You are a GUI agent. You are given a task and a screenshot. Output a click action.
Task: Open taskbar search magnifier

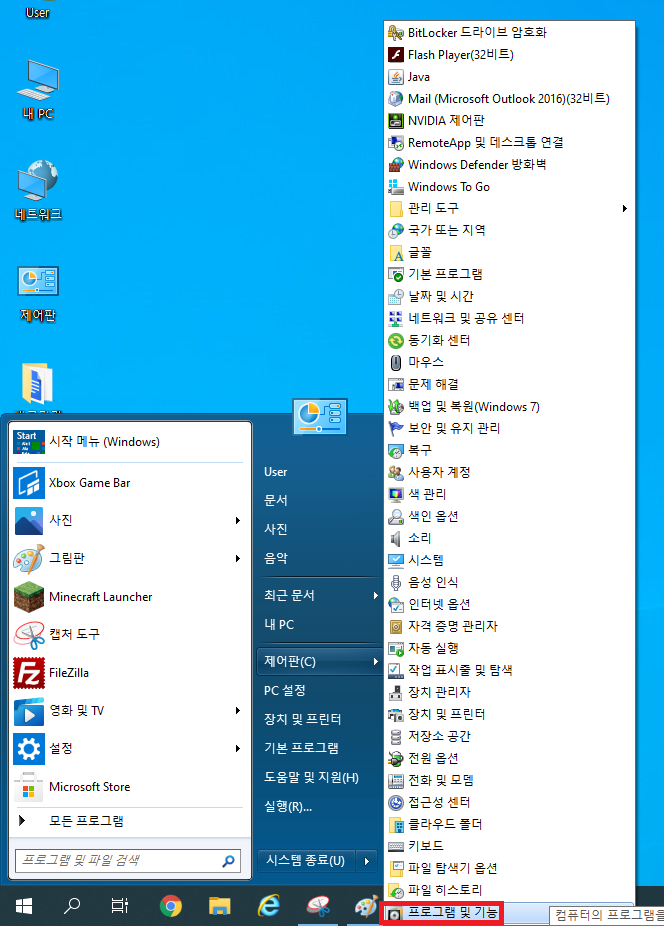[x=72, y=905]
